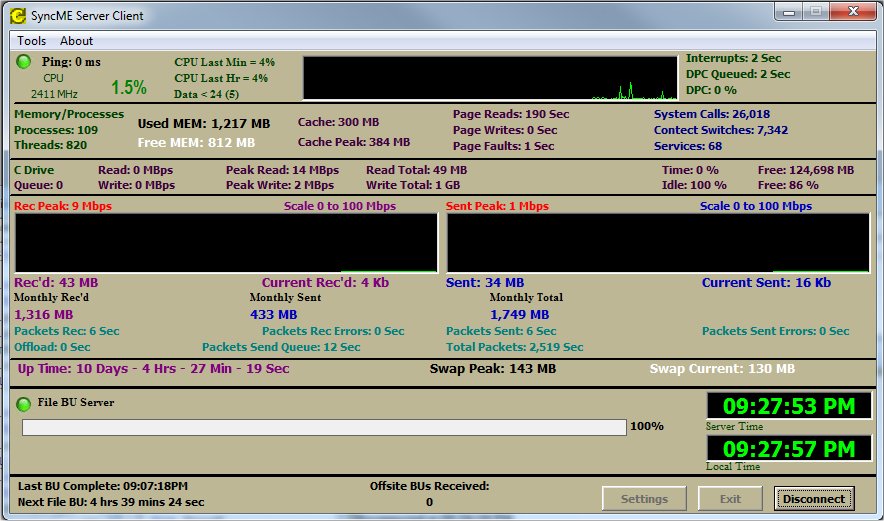Click the Exit button
This screenshot has width=884, height=521.
730,498
